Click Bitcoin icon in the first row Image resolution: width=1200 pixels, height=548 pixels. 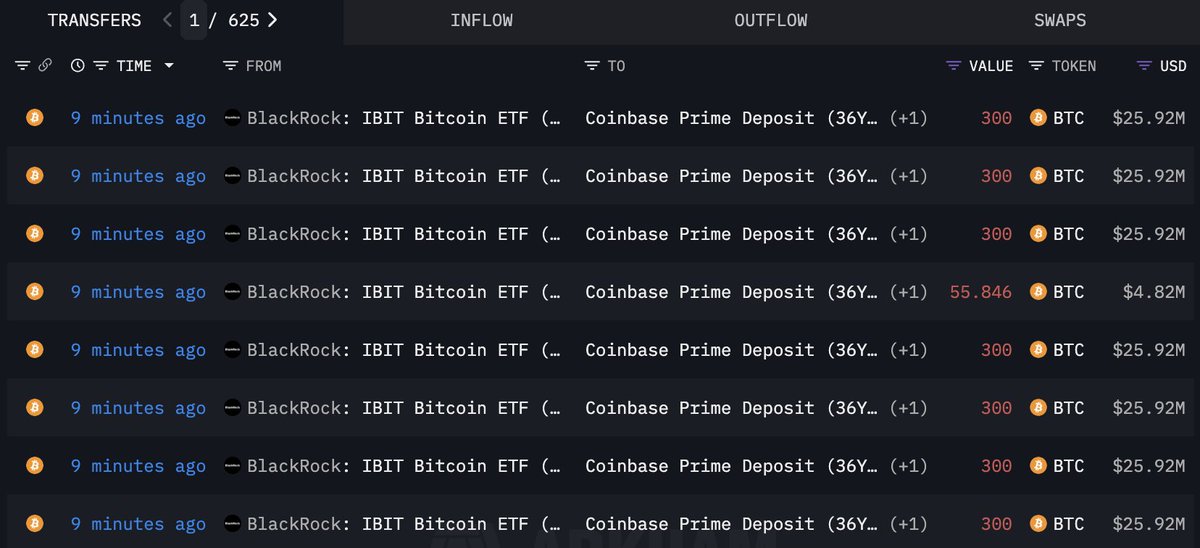(x=35, y=118)
